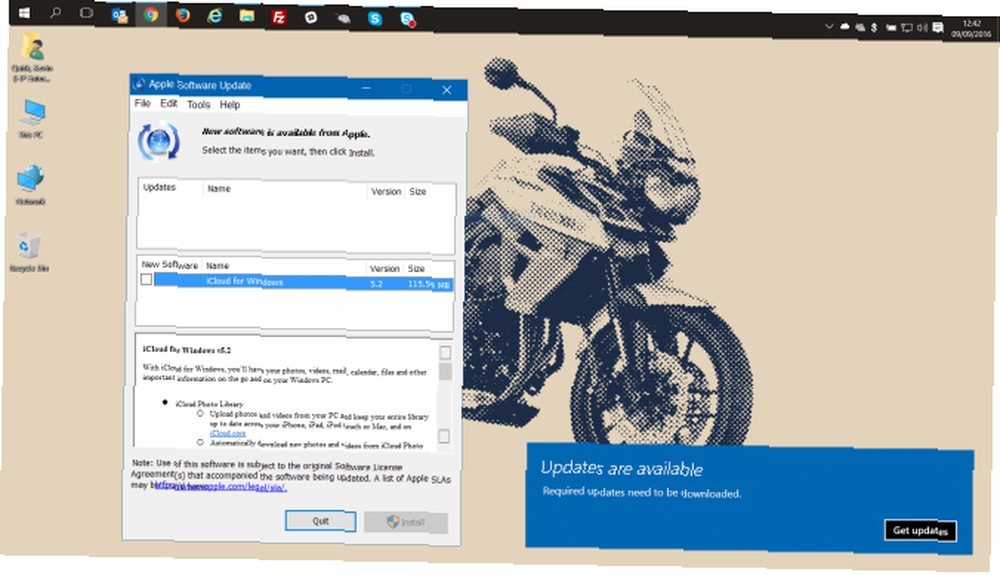
Task: Click Skype S icon in system tray
Action: (x=874, y=27)
